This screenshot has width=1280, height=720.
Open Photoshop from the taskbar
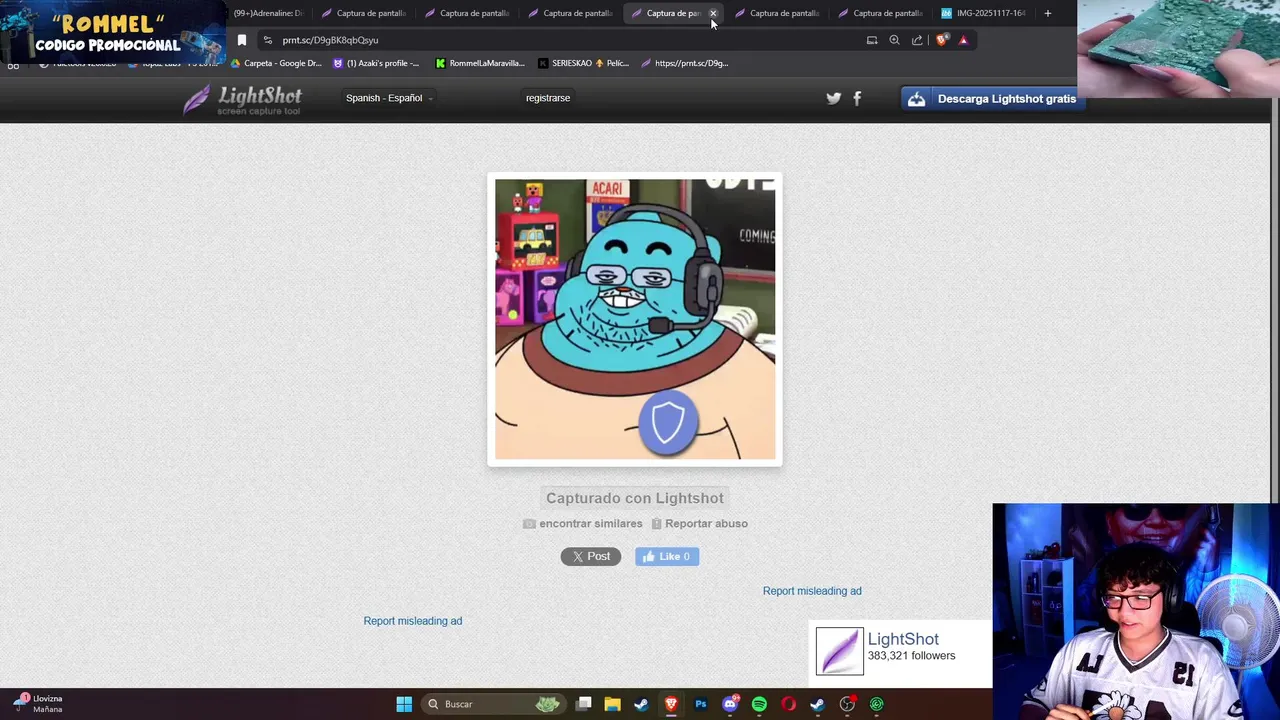pyautogui.click(x=700, y=704)
